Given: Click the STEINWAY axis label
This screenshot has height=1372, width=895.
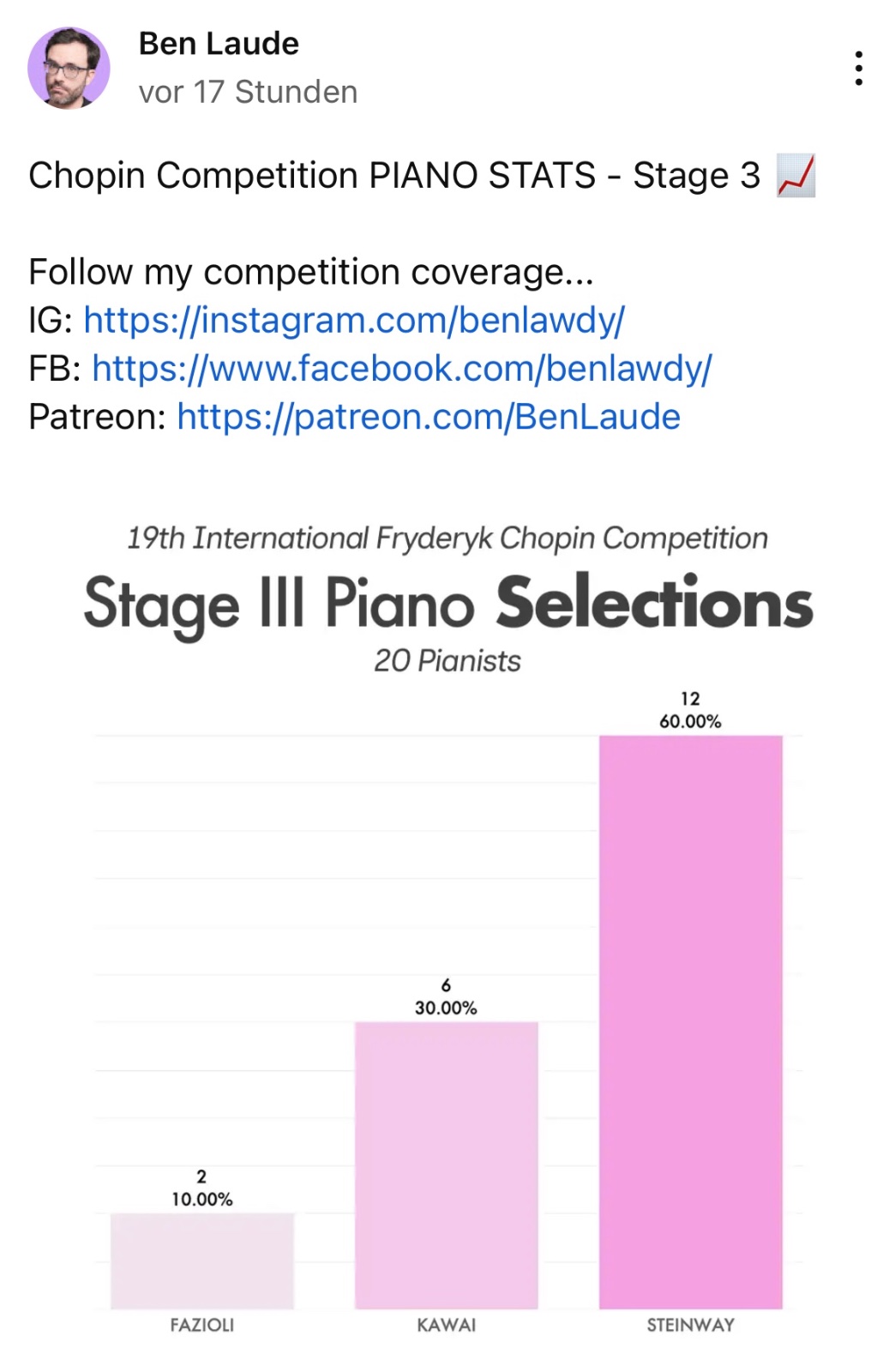Looking at the screenshot, I should [x=690, y=1325].
